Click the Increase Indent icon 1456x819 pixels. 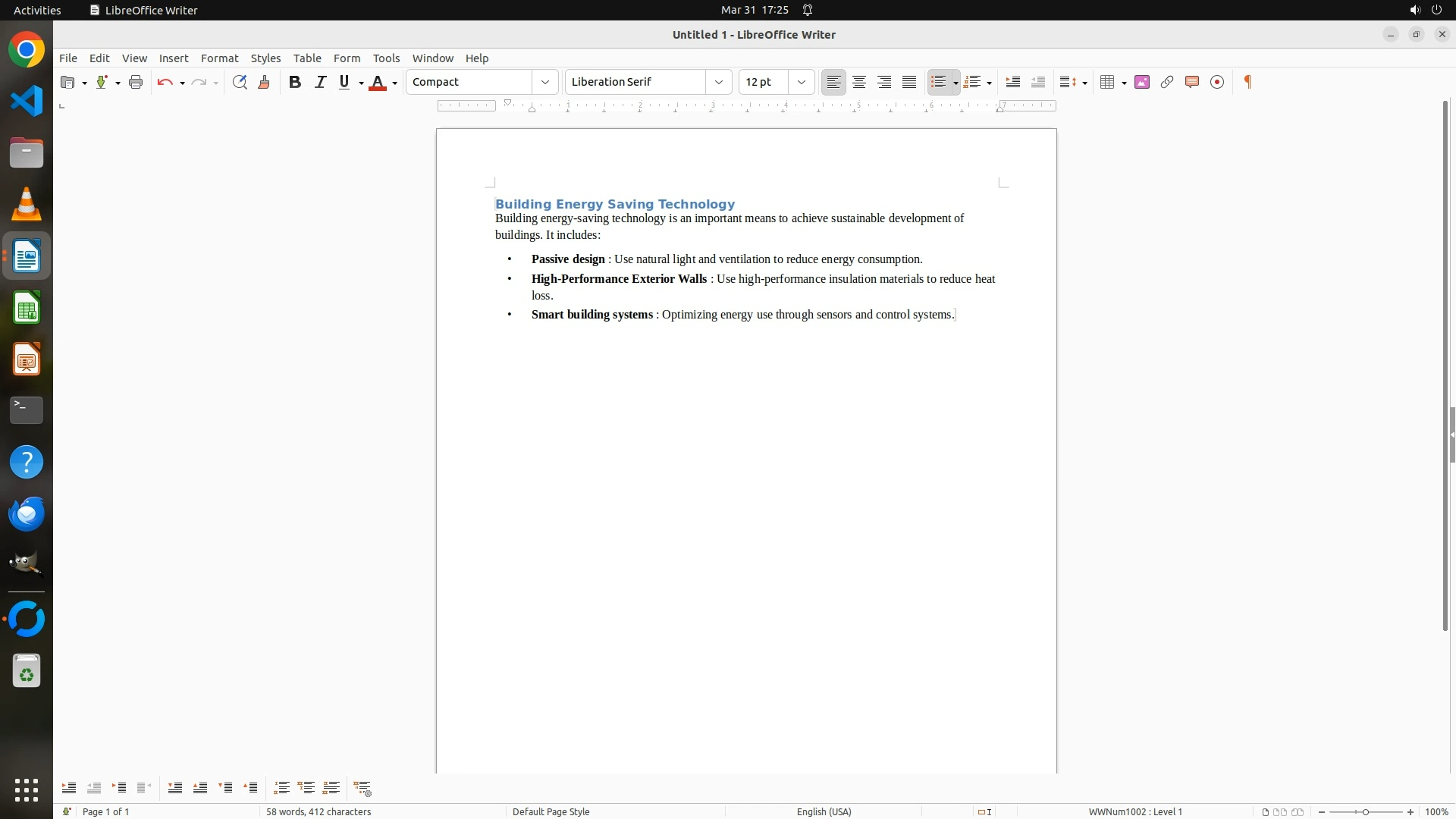coord(1013,82)
